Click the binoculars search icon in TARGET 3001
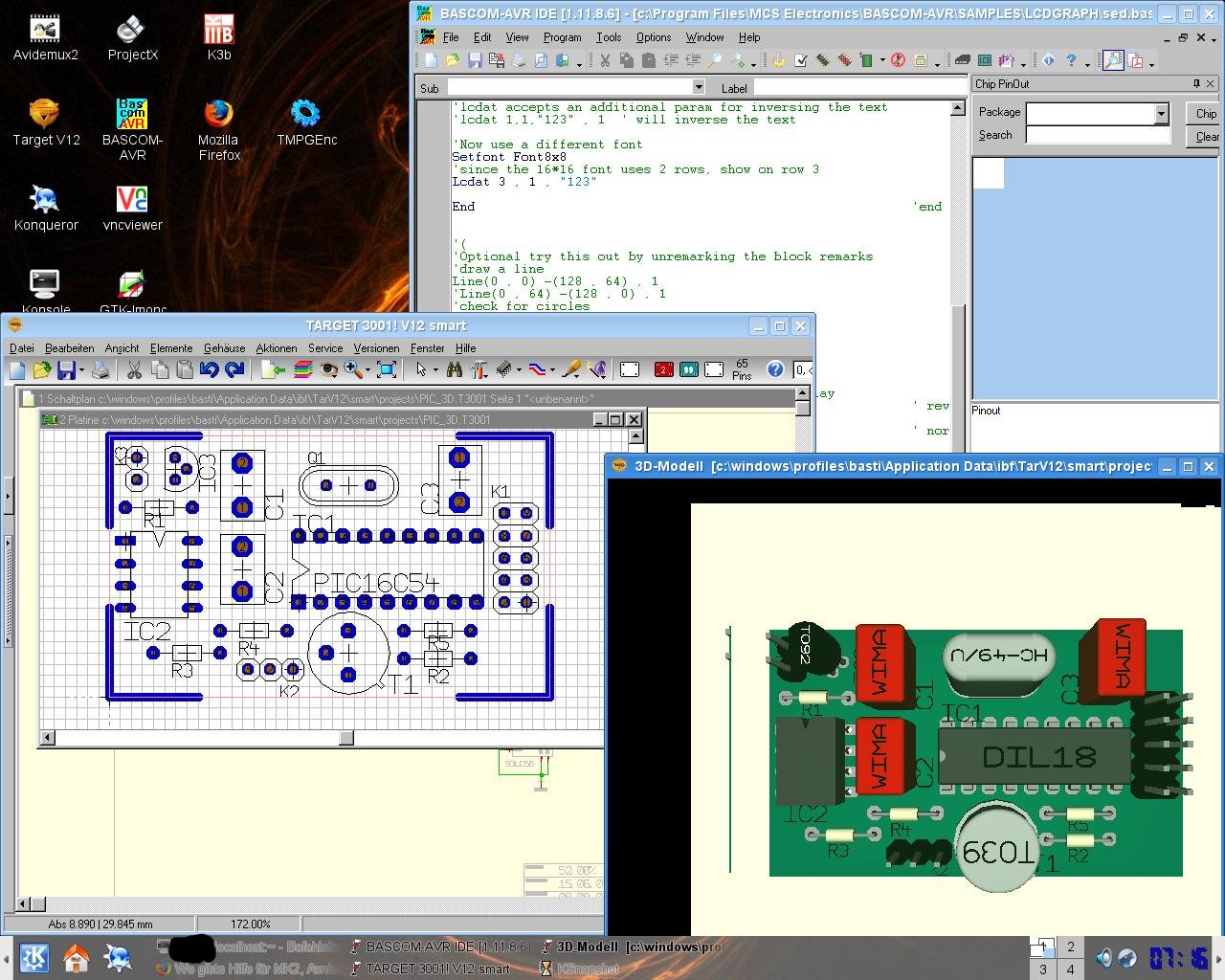The width and height of the screenshot is (1225, 980). tap(455, 369)
